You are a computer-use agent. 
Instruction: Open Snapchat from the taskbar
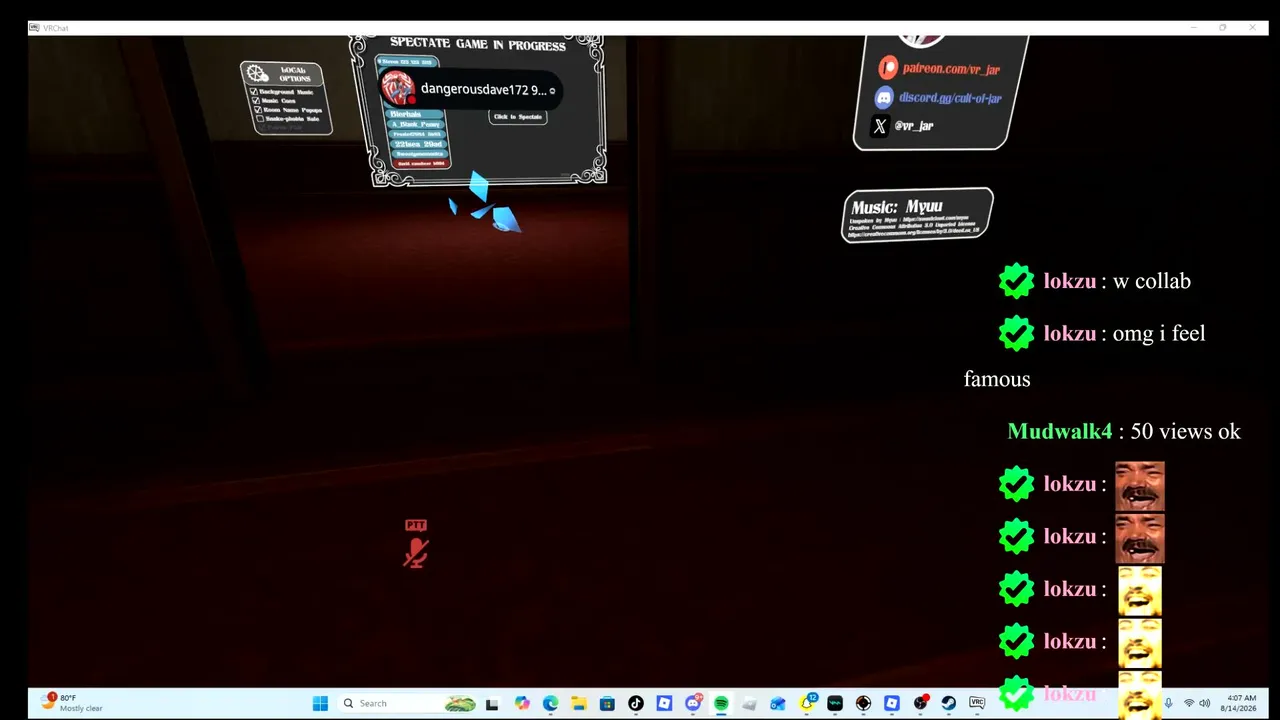[806, 703]
